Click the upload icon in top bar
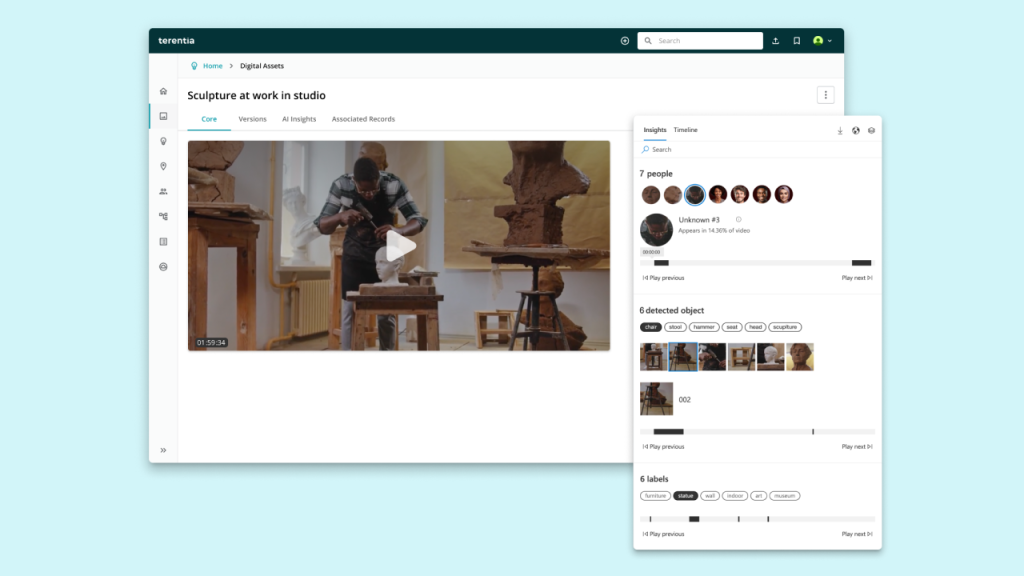This screenshot has width=1024, height=576. pyautogui.click(x=777, y=41)
